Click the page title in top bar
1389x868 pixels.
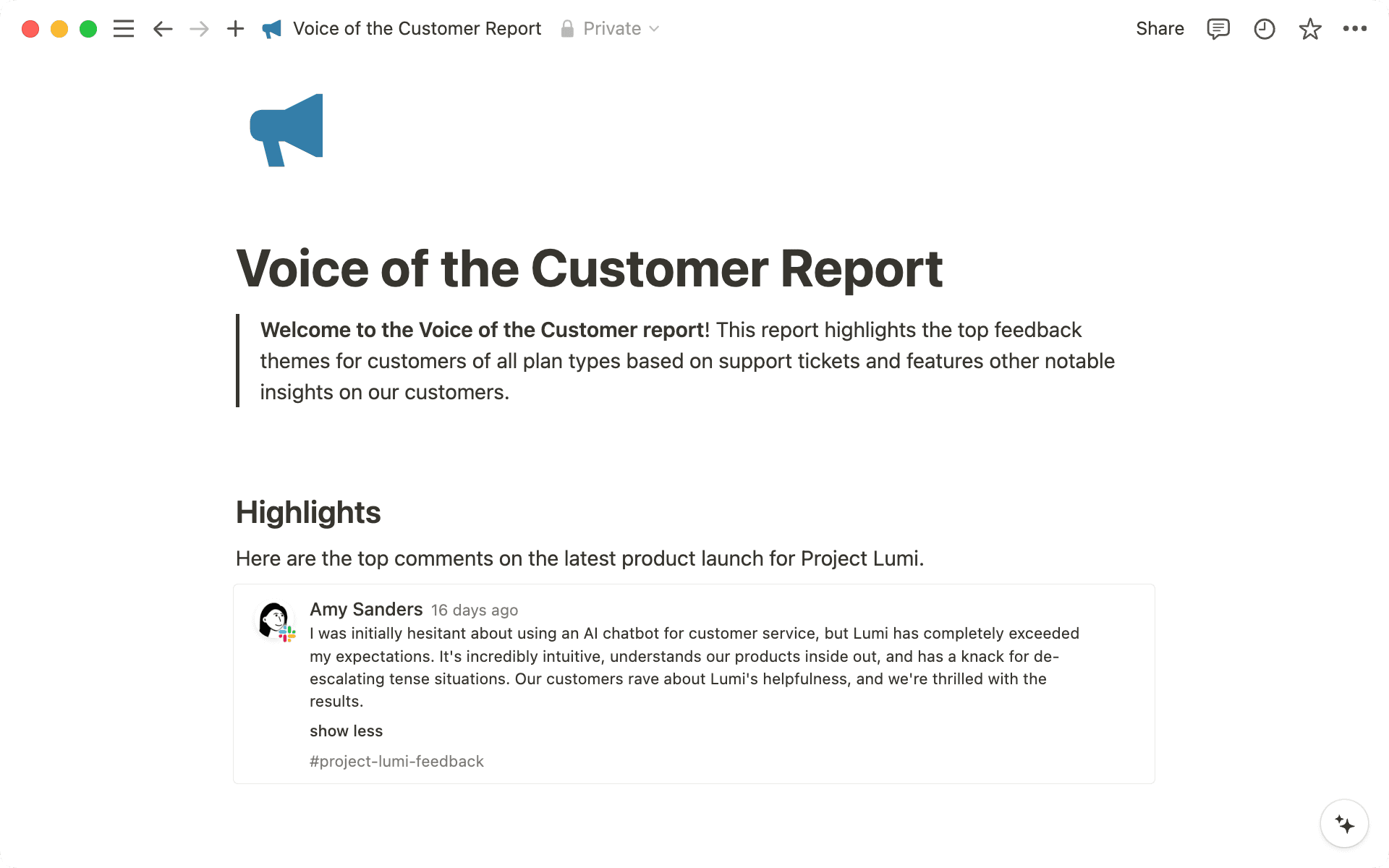pyautogui.click(x=417, y=29)
